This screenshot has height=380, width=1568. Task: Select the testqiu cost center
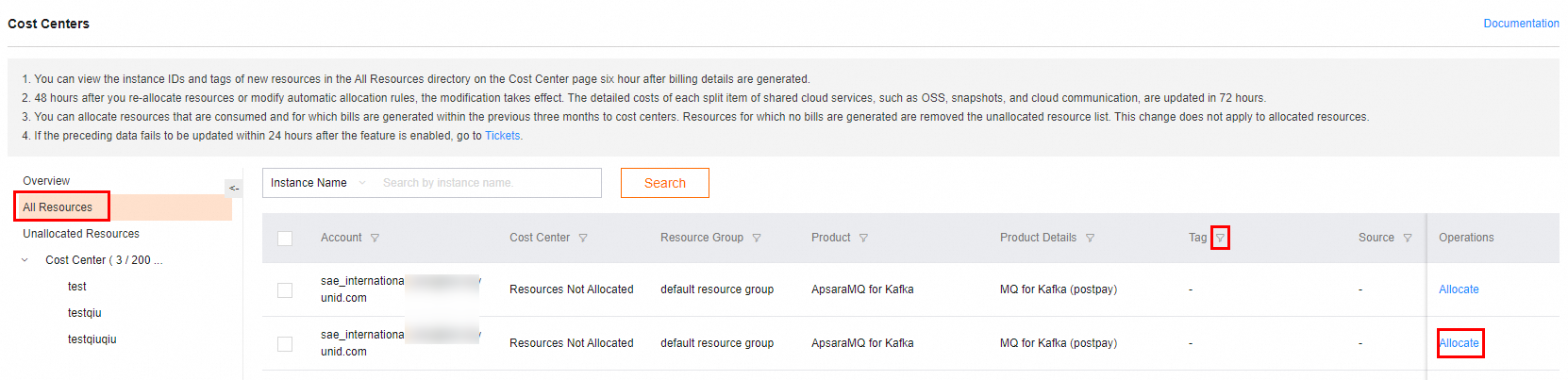[85, 313]
